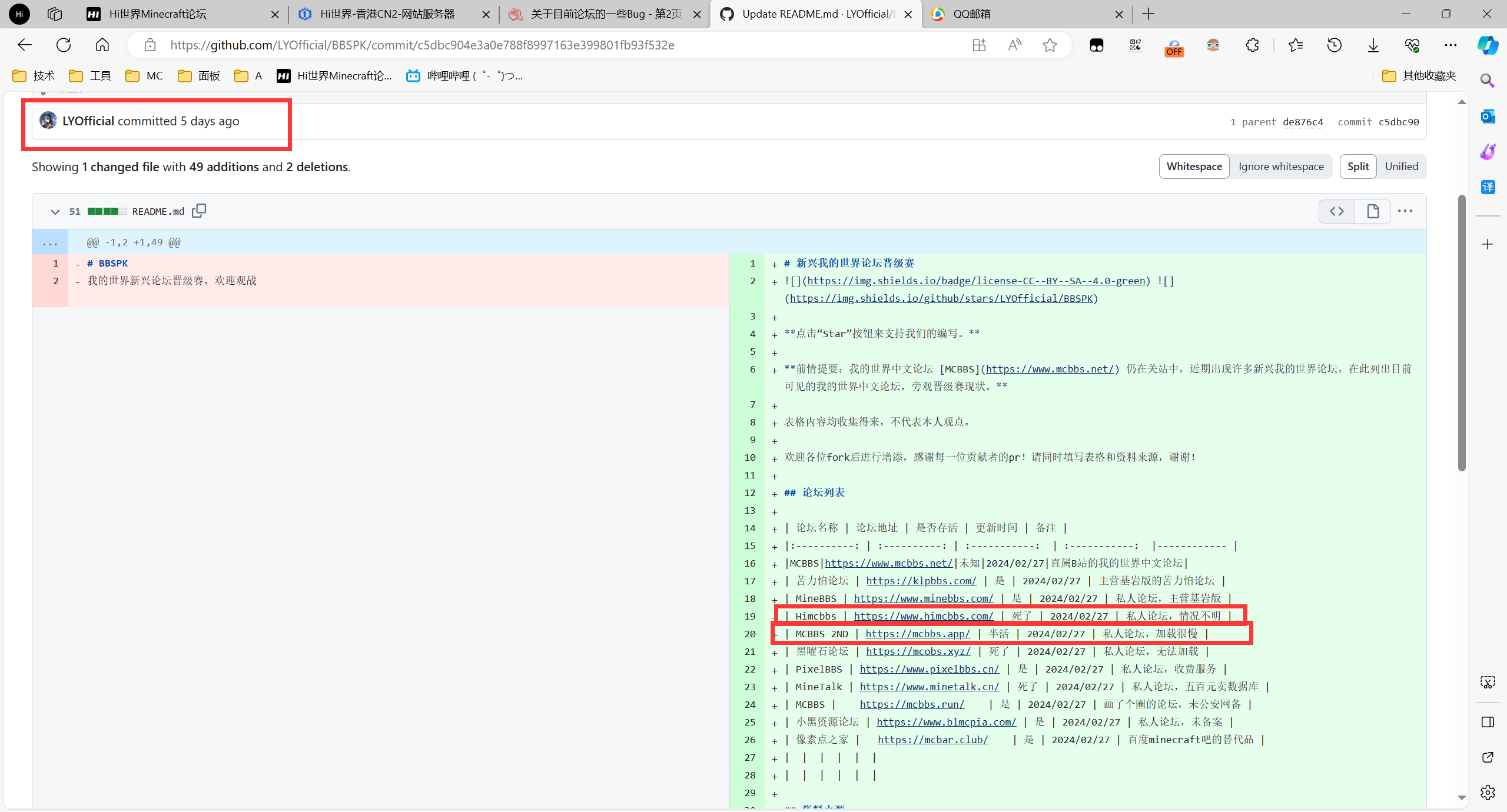The width and height of the screenshot is (1507, 812).
Task: Open the 面板 bookmarks folder
Action: [x=199, y=76]
